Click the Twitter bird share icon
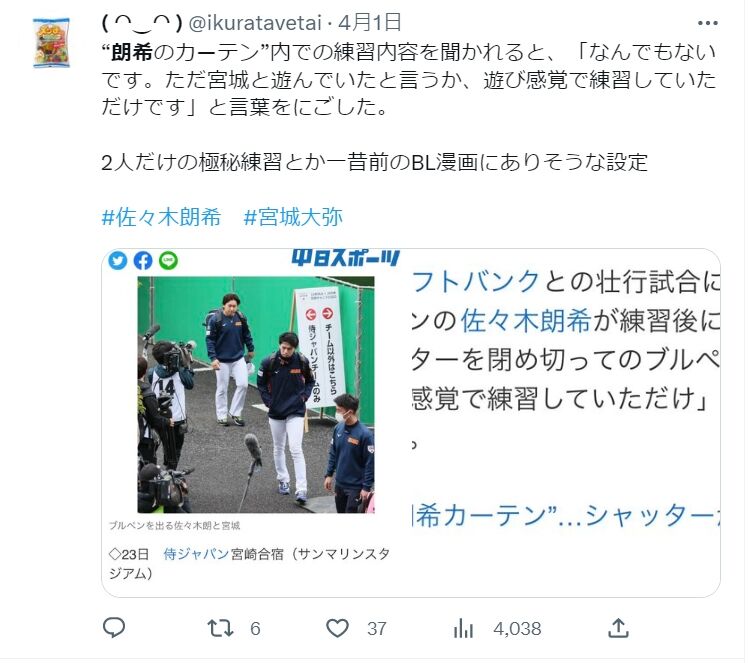This screenshot has height=663, width=748. 118,261
